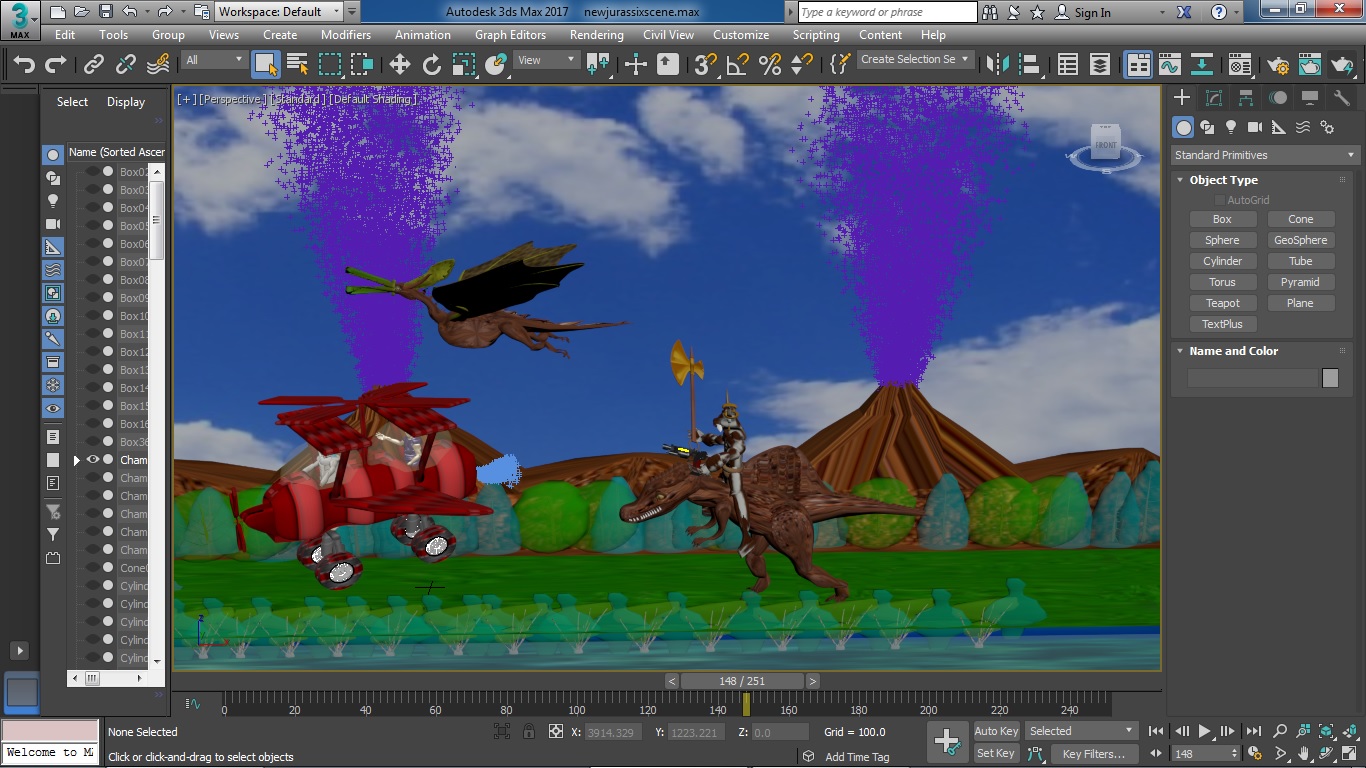This screenshot has width=1366, height=768.
Task: Toggle Window/Crossing selection mode
Action: [362, 65]
